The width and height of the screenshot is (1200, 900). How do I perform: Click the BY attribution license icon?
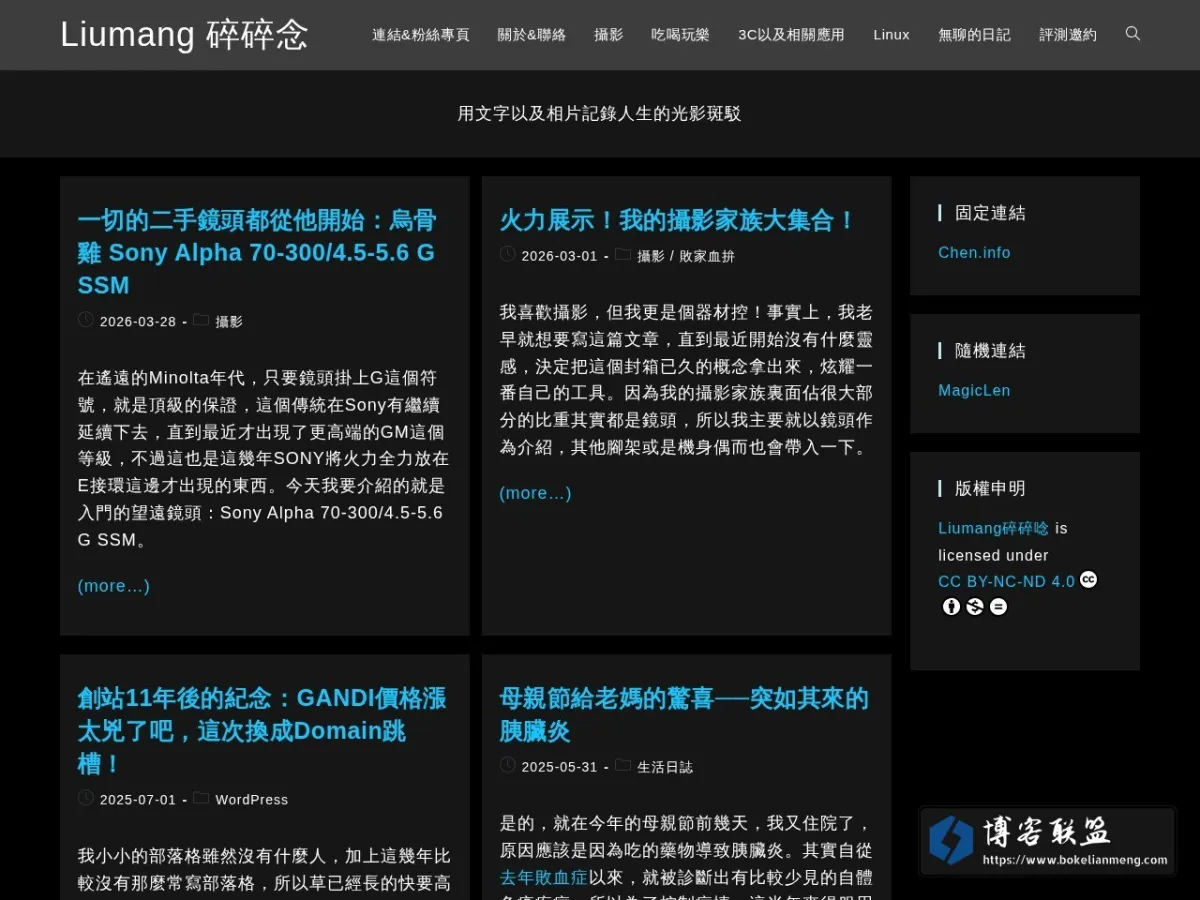[951, 607]
